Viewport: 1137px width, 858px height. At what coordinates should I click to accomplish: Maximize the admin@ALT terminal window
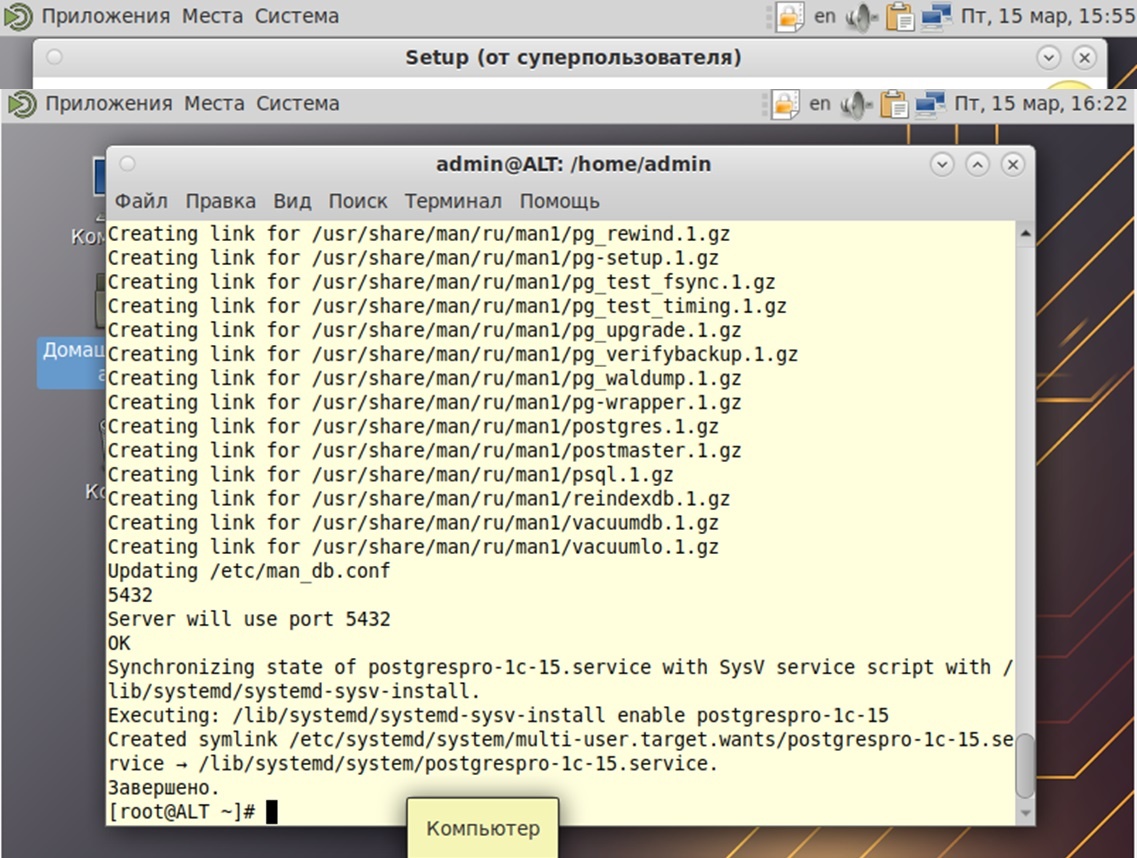[977, 165]
